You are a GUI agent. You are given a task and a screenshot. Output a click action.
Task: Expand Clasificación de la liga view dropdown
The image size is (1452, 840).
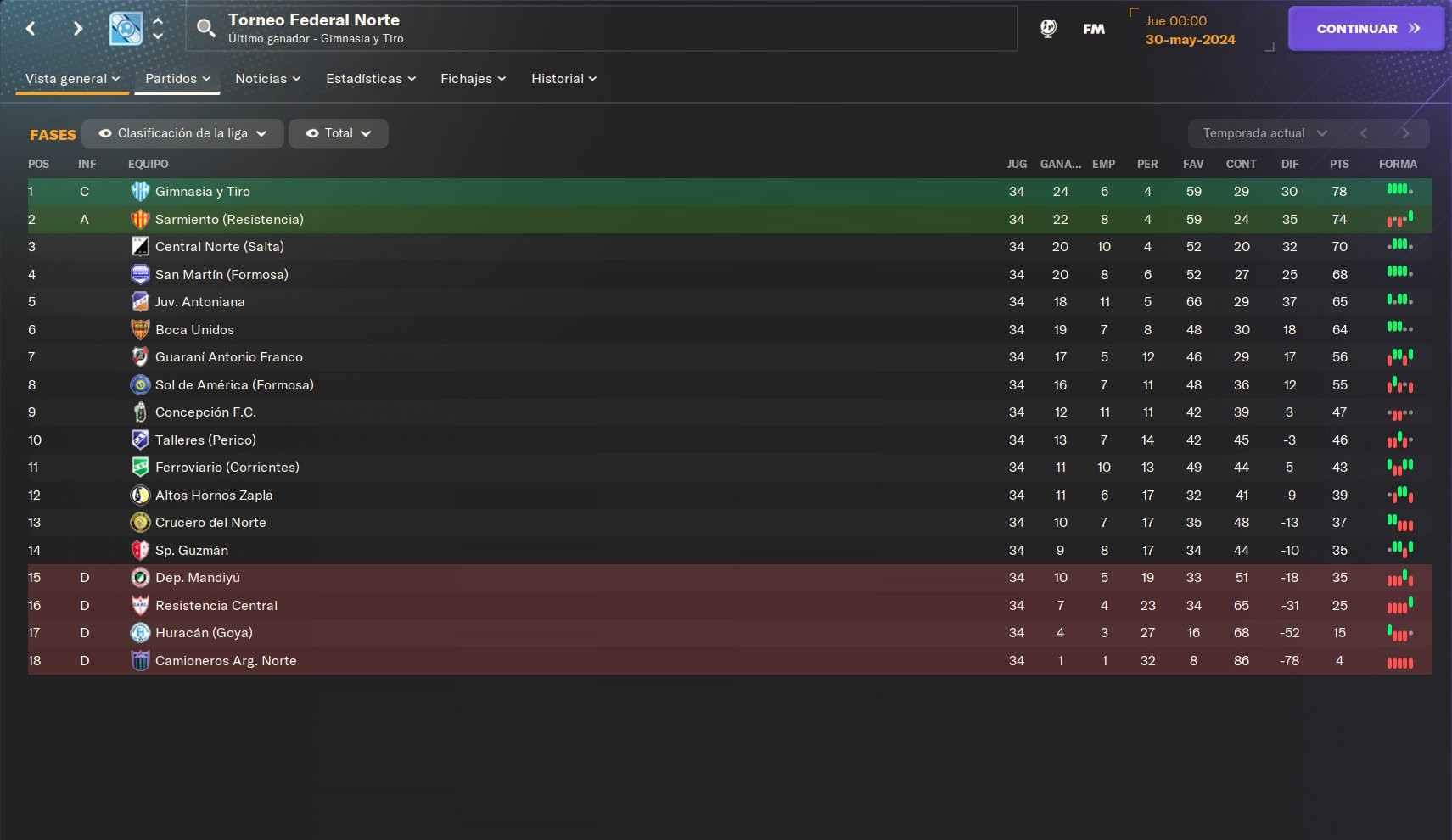[x=182, y=133]
